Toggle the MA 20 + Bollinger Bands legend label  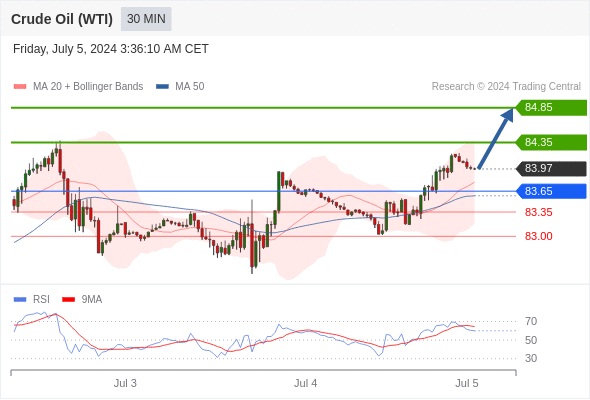click(88, 87)
